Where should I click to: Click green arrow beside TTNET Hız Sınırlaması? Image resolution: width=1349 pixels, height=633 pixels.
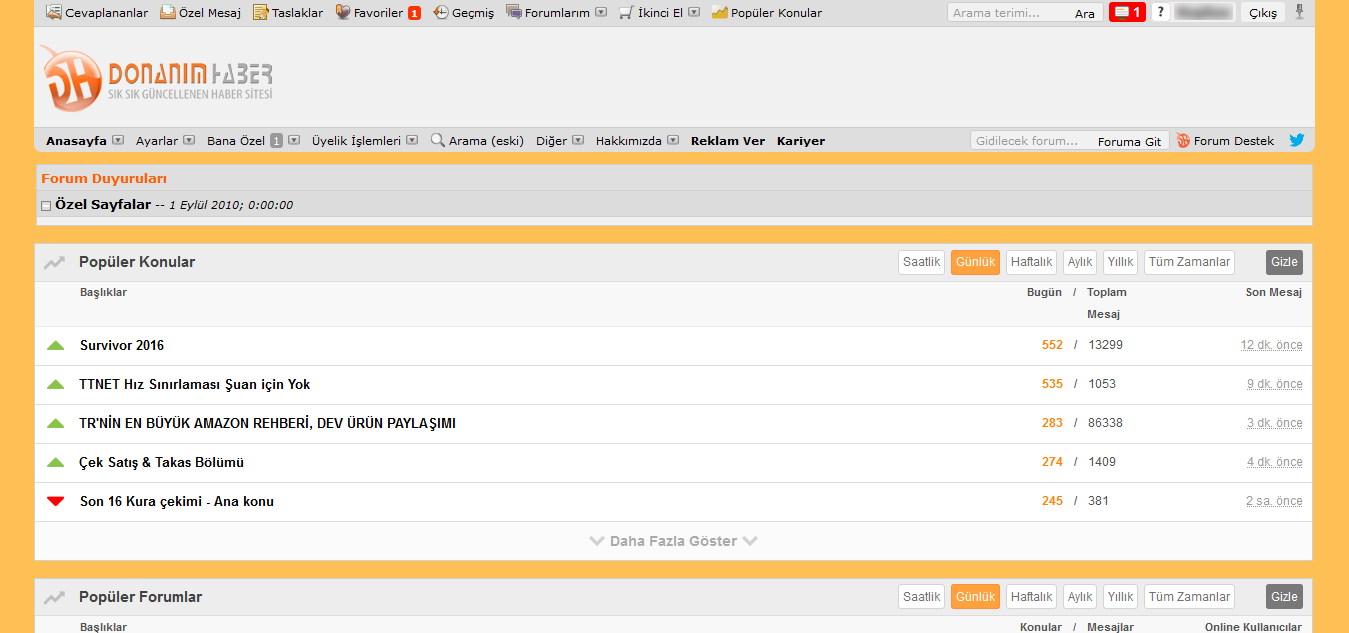[56, 385]
